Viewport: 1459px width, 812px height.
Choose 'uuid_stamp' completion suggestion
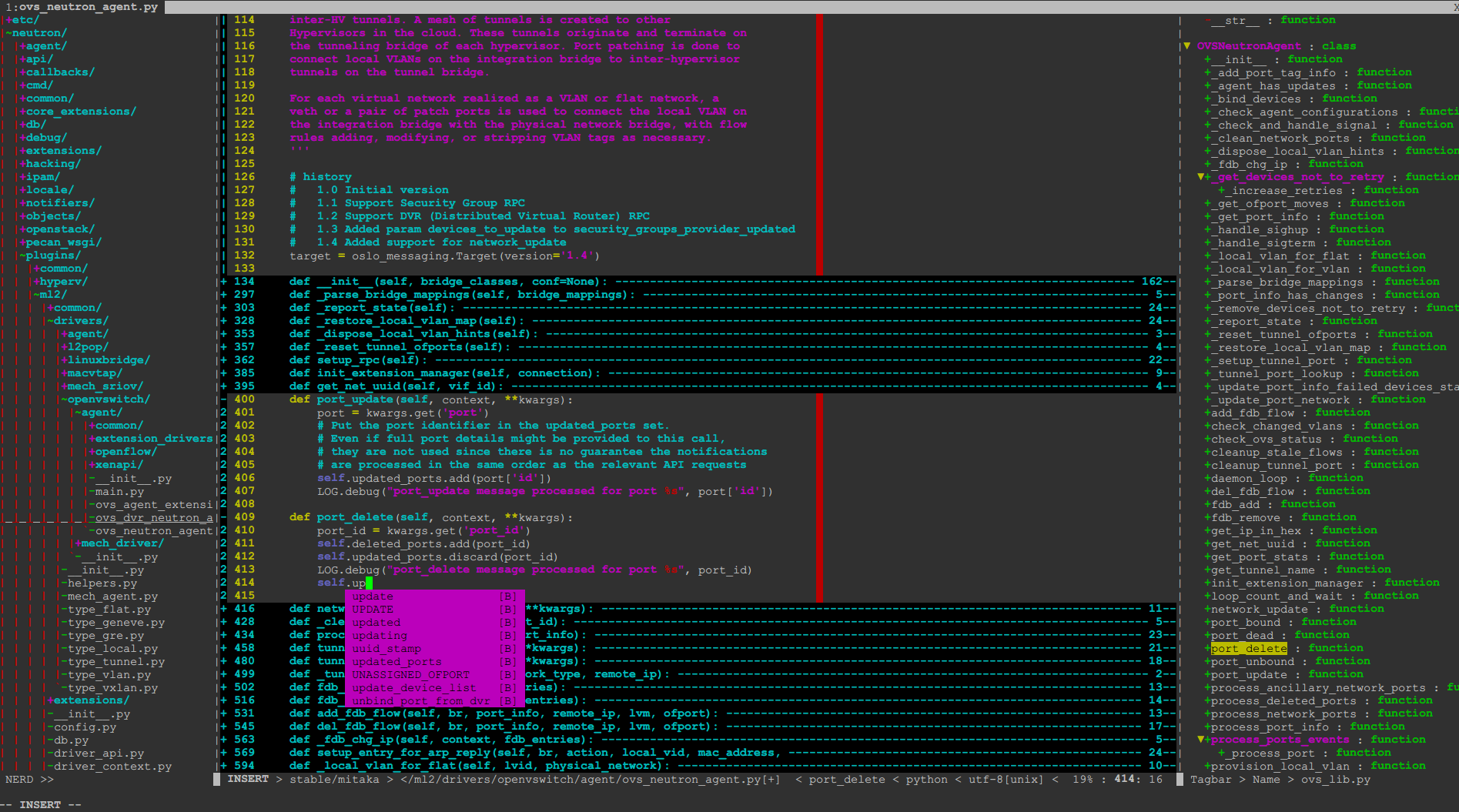click(x=434, y=648)
